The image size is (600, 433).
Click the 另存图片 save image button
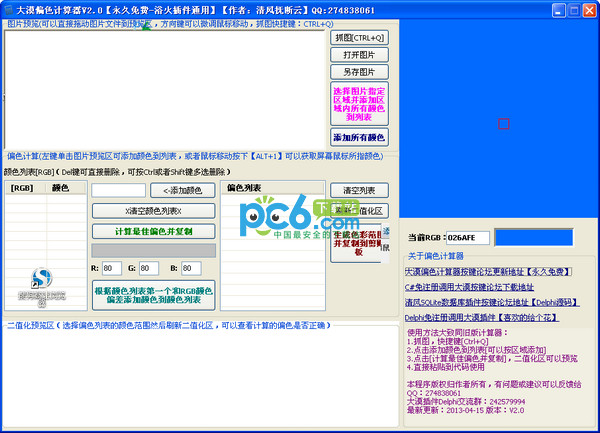tap(359, 72)
